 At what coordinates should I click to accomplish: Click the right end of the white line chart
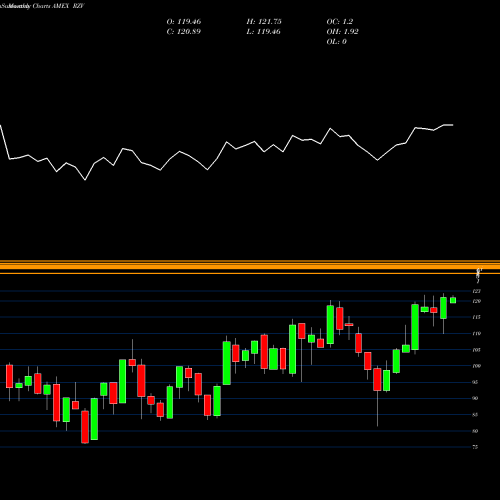[452, 125]
